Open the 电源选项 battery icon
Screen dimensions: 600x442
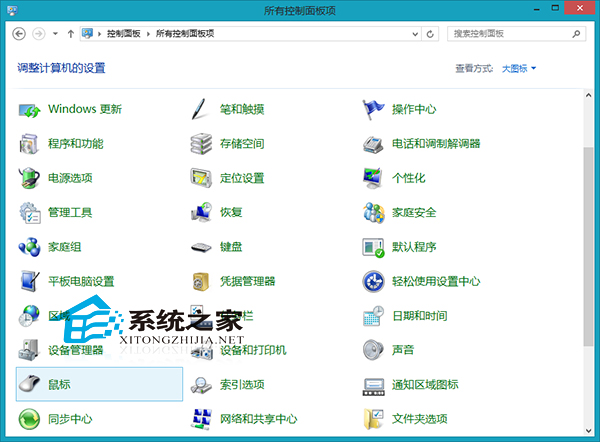(x=29, y=178)
